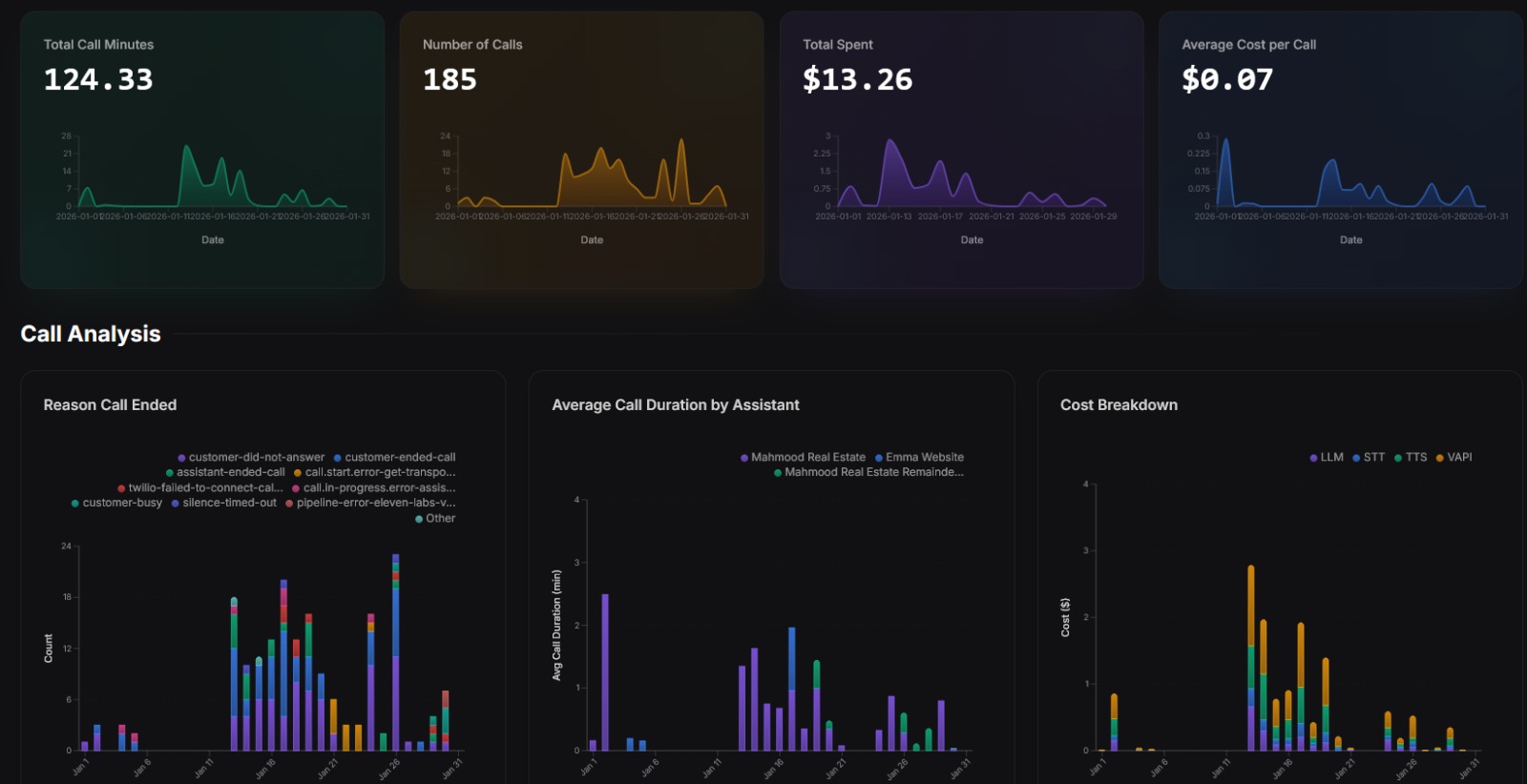Click the $13.26 total spent value
Viewport: 1527px width, 784px height.
coord(857,79)
